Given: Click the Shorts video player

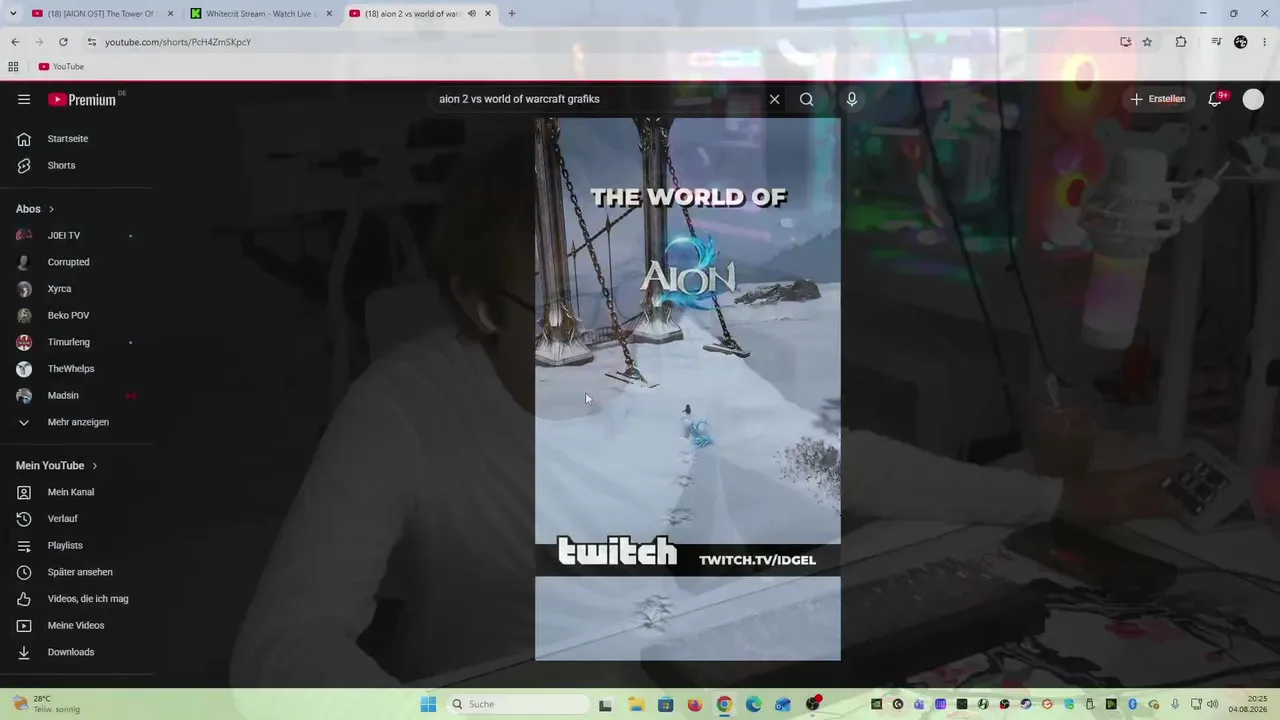Looking at the screenshot, I should point(688,389).
